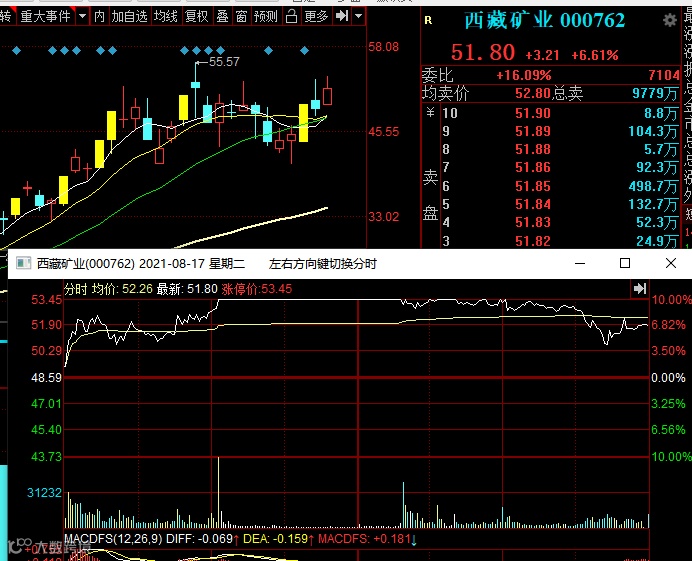Click the 西藏矿业 000762 stock title
Screen dimensions: 692x561
click(545, 20)
